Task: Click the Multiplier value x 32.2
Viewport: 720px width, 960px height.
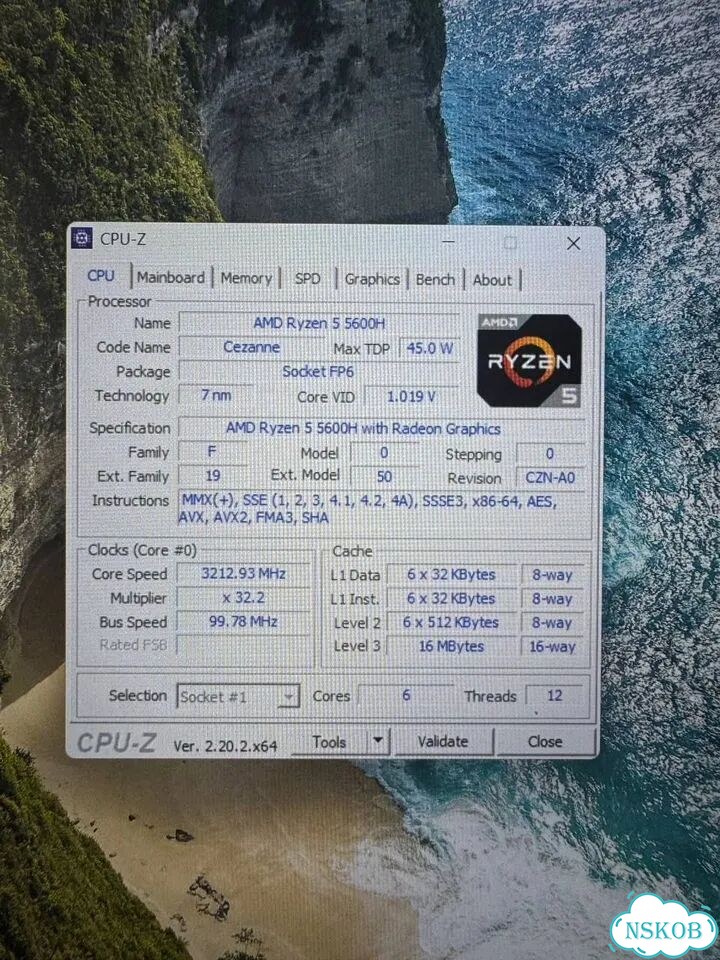Action: click(x=244, y=598)
